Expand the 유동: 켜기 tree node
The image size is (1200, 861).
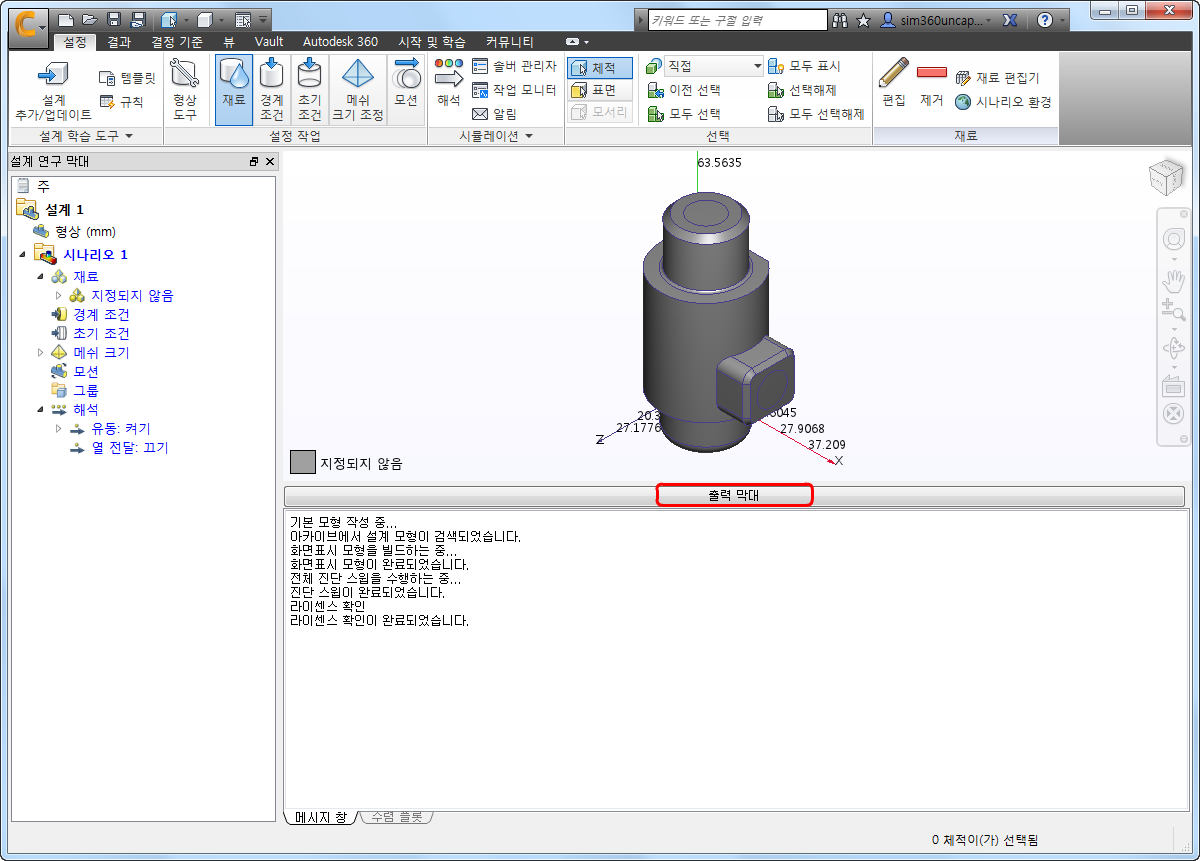(59, 429)
